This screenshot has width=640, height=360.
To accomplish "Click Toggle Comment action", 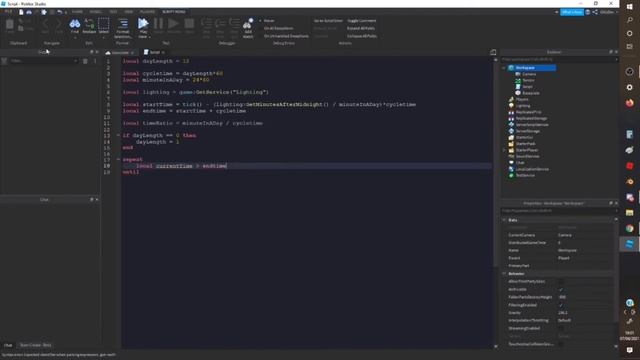I will coord(362,21).
